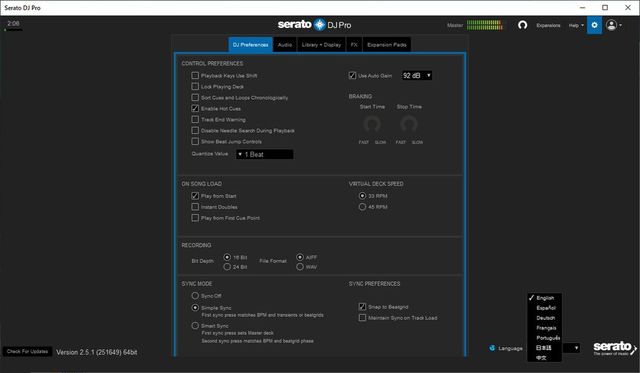Click the Serato logo at bottom right
This screenshot has height=373, width=640.
coord(614,348)
